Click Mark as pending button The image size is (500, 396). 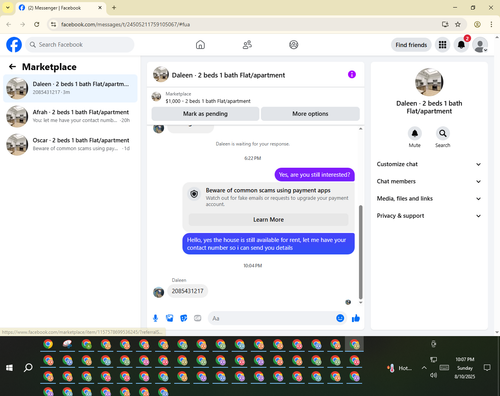click(205, 114)
